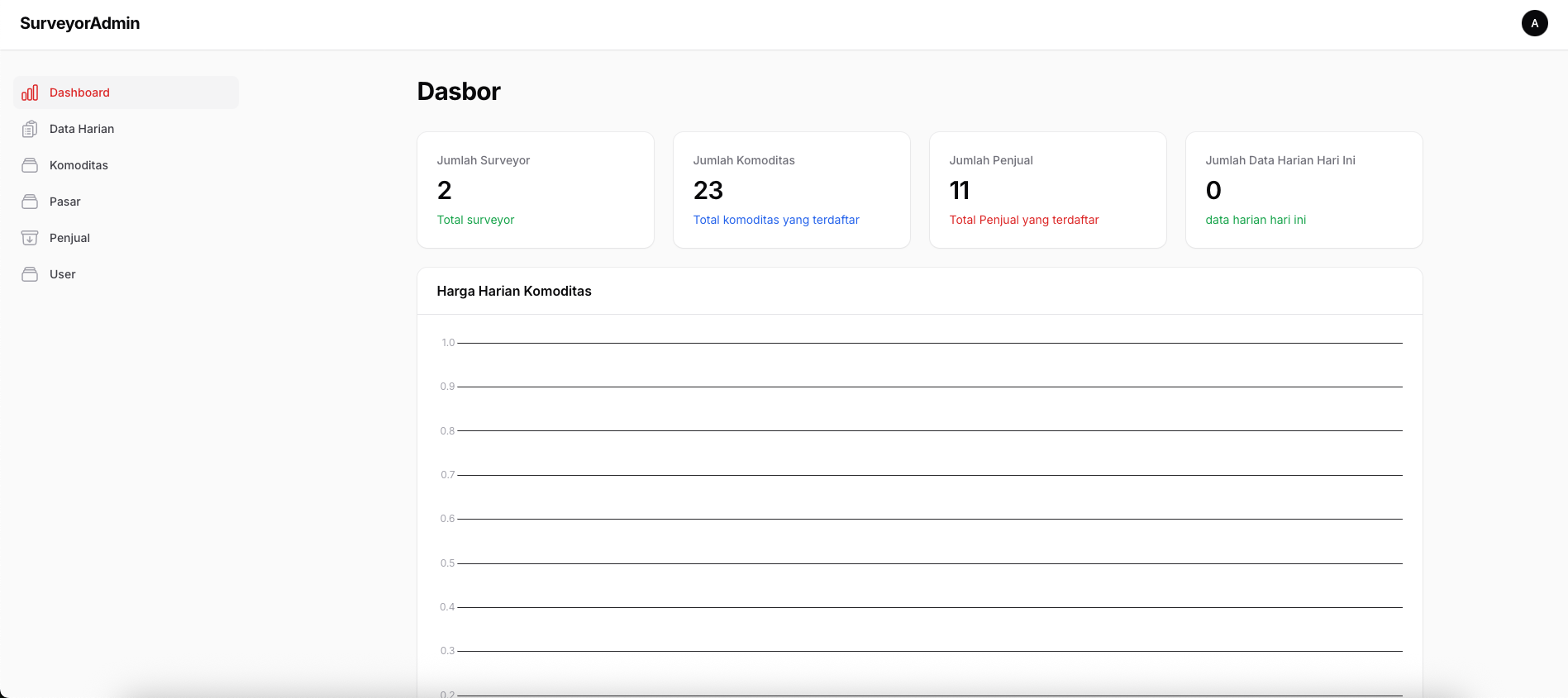Viewport: 1568px width, 698px height.
Task: Open the Dashboard menu item
Action: pyautogui.click(x=79, y=93)
